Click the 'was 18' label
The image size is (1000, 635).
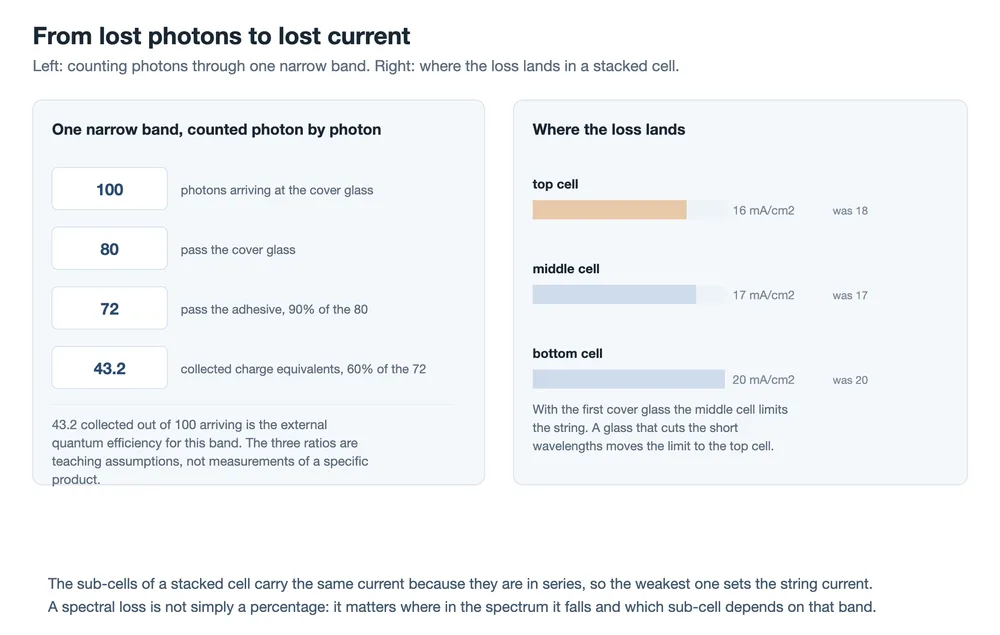[850, 211]
